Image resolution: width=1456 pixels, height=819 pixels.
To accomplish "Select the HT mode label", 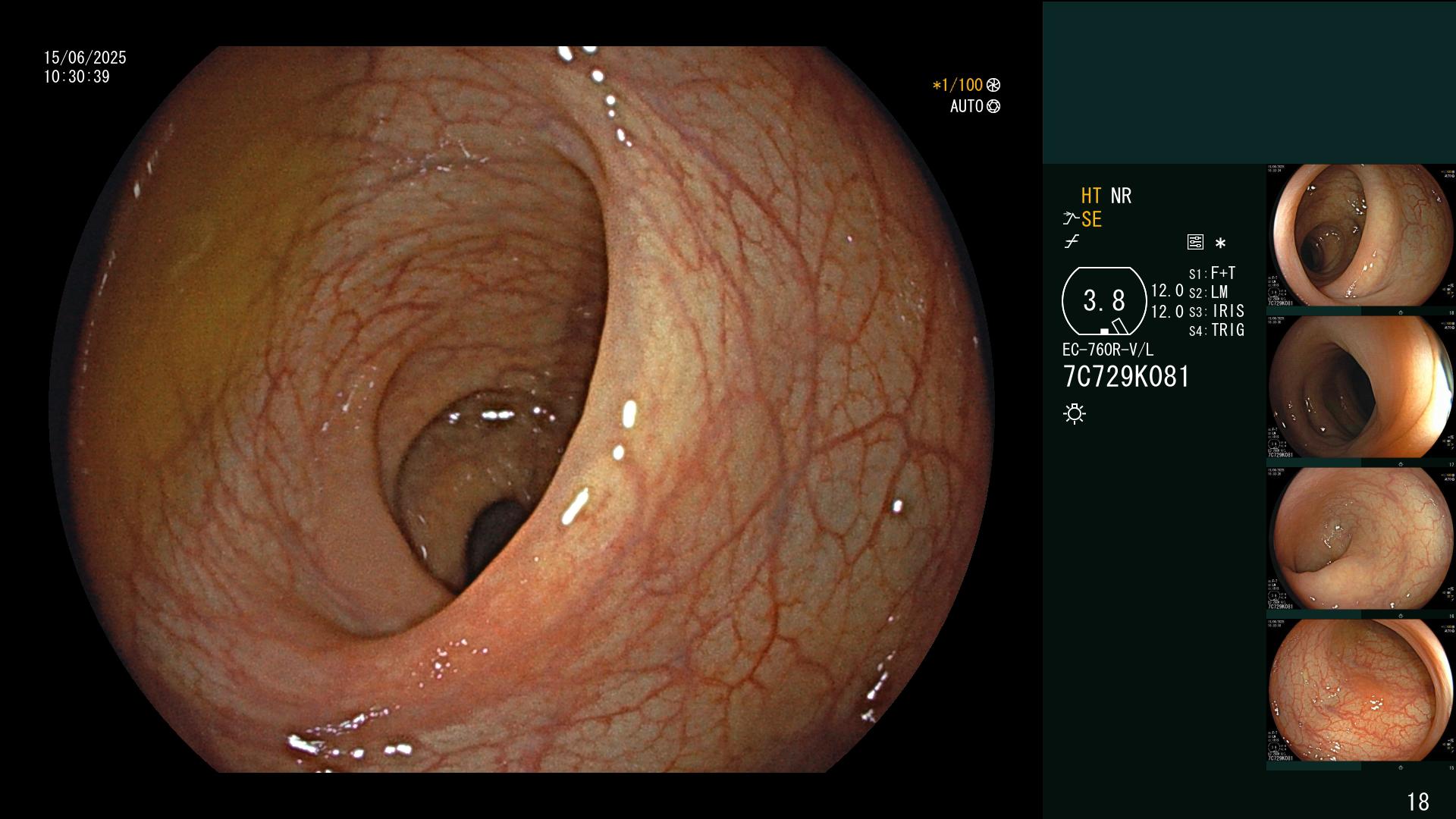I will coord(1090,196).
